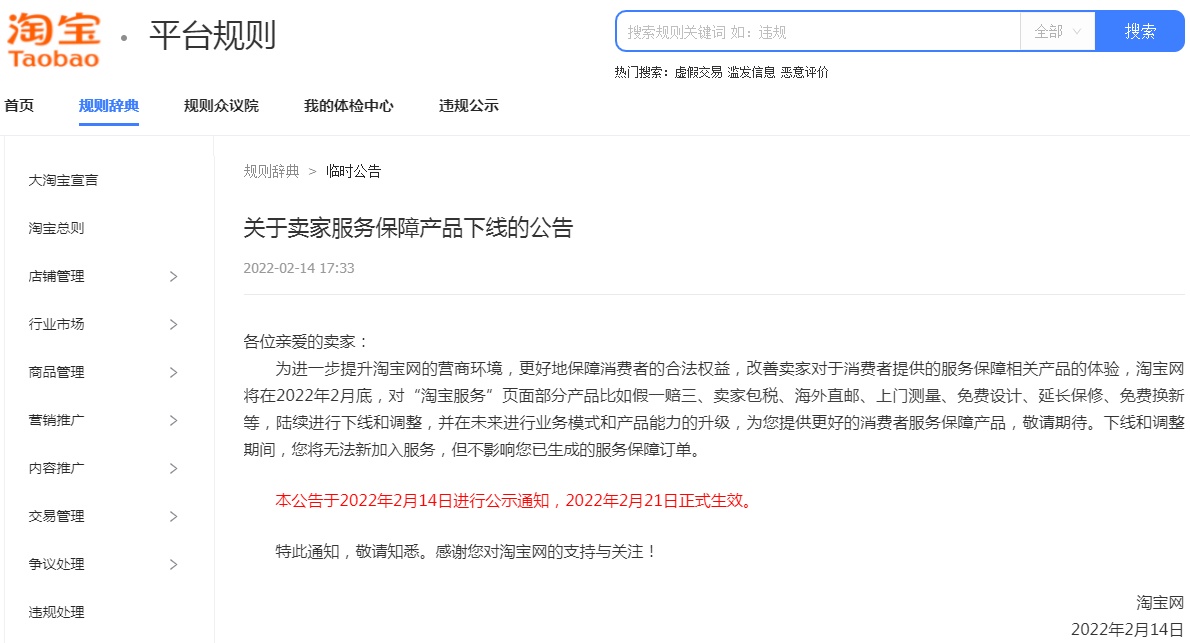Expand the 争议处理 chevron arrow
The height and width of the screenshot is (643, 1190).
point(174,564)
